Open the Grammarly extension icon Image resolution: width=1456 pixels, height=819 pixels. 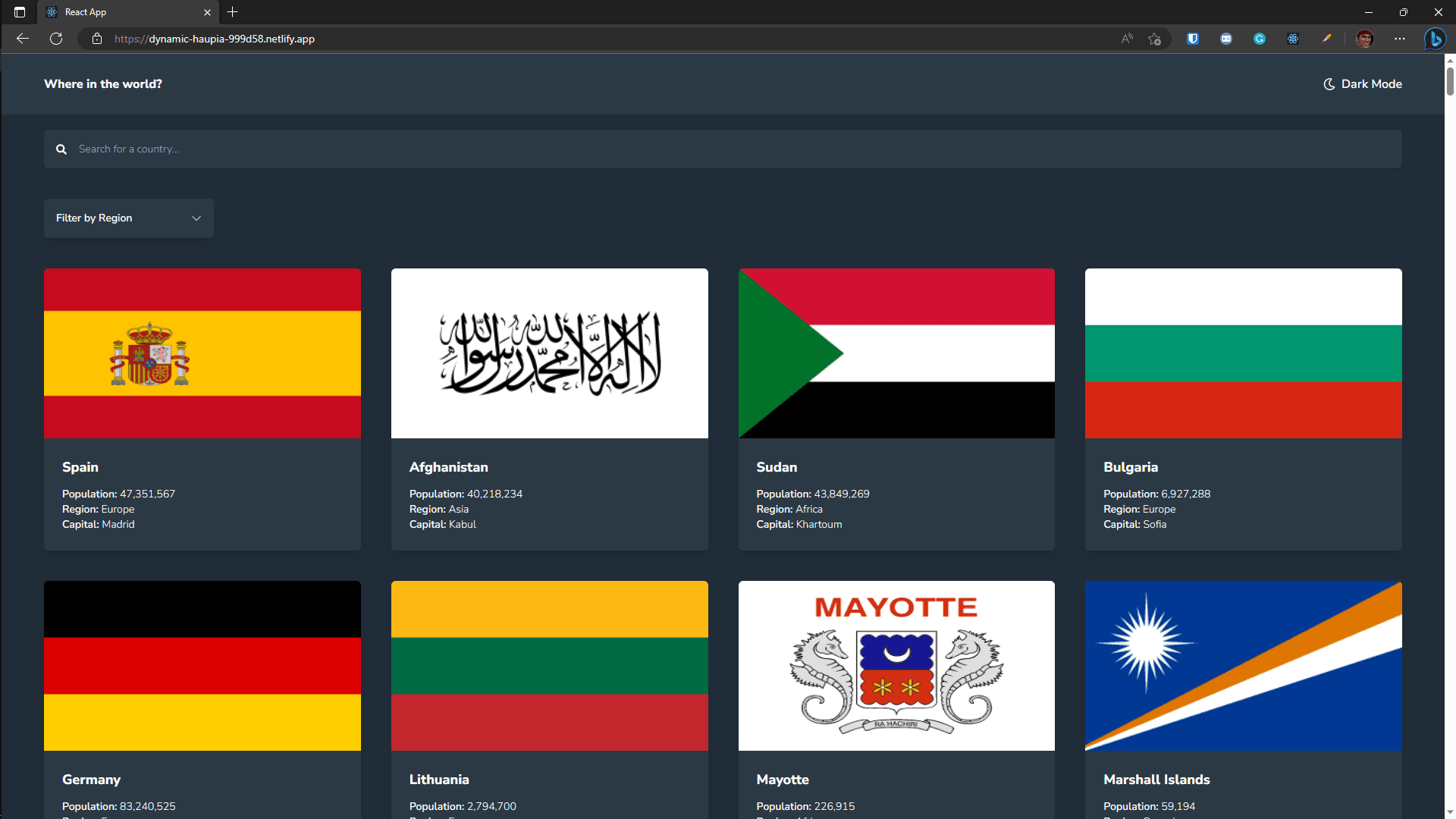point(1260,39)
